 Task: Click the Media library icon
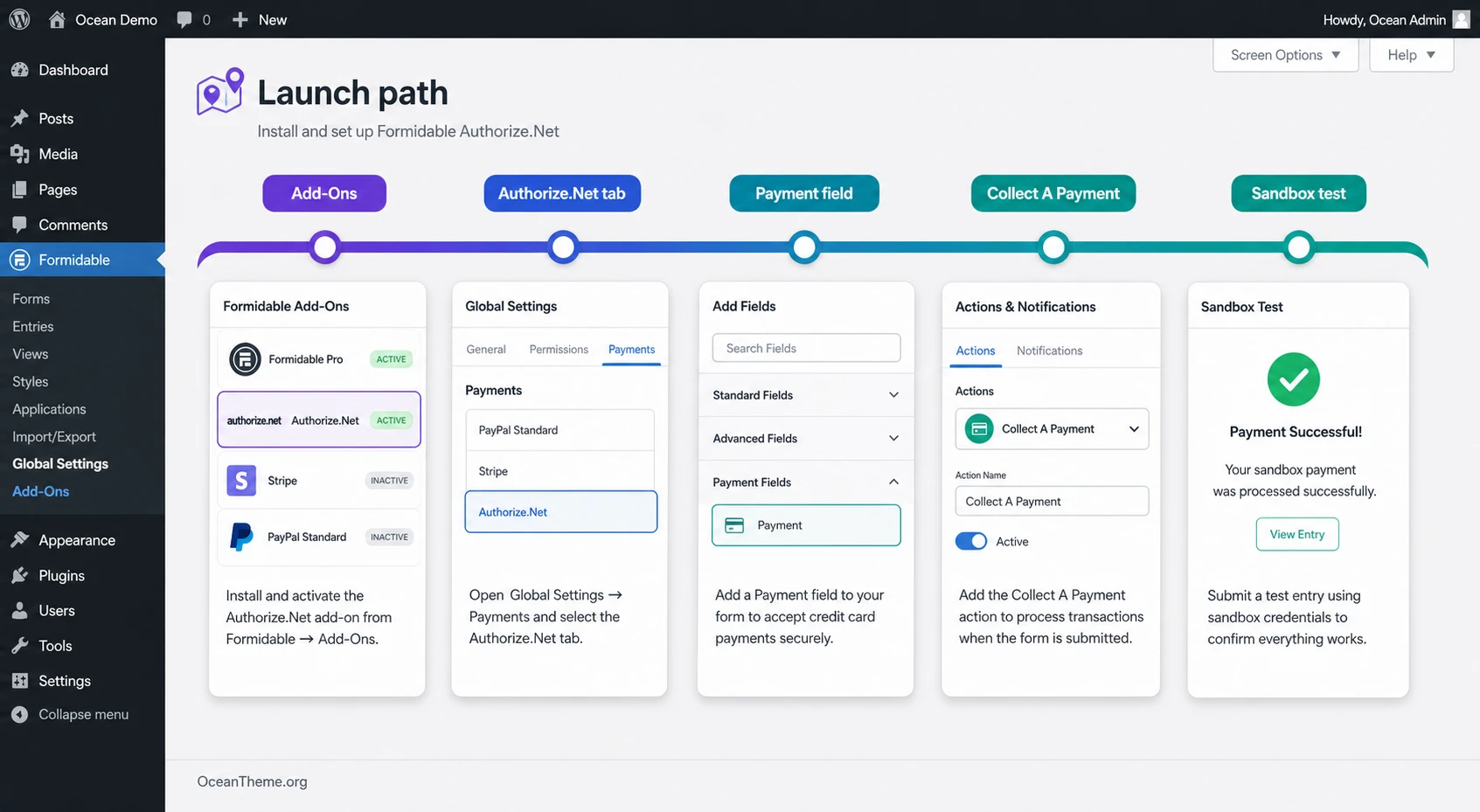click(19, 154)
